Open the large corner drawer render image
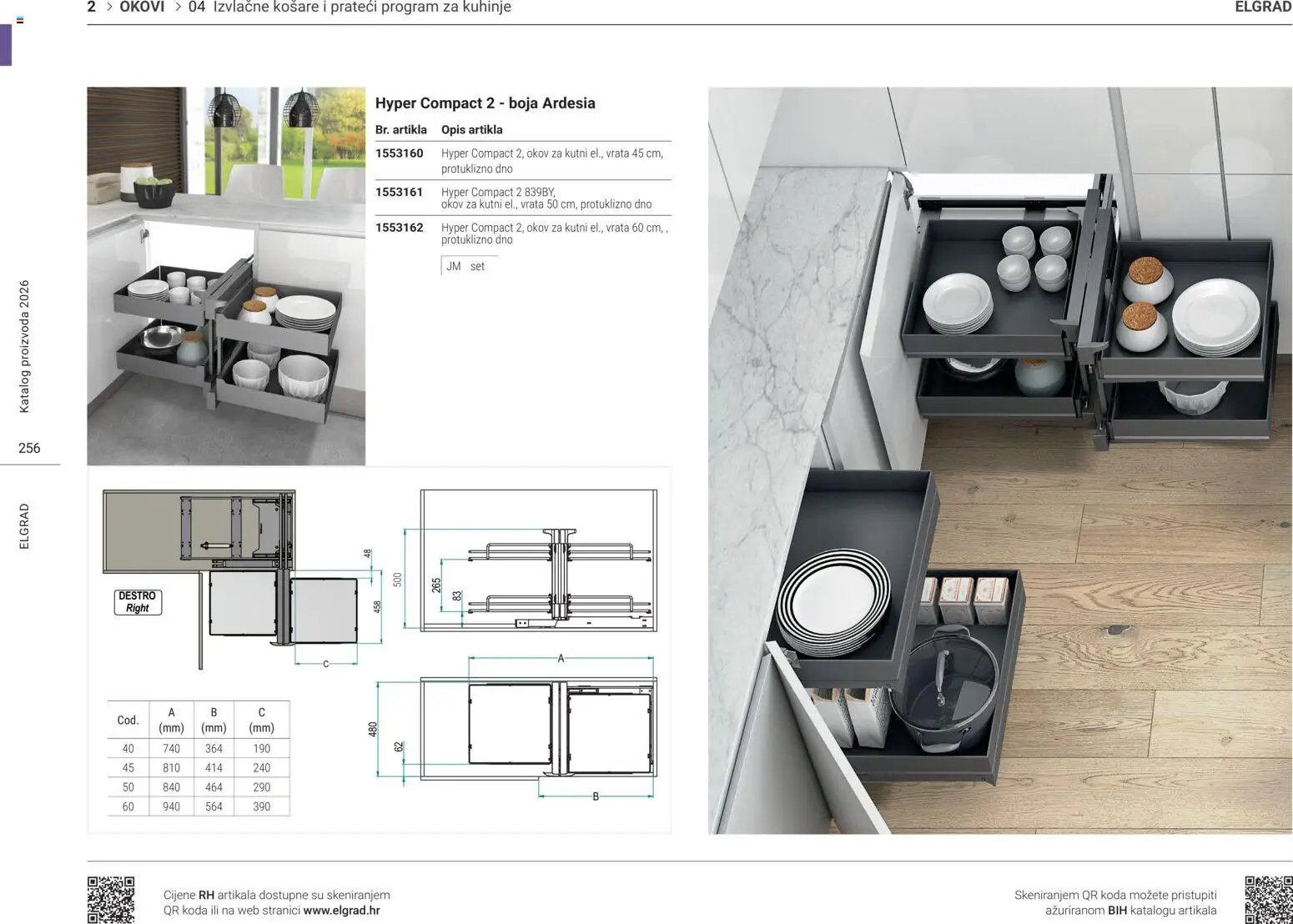Viewport: 1293px width, 924px height. (1000, 460)
